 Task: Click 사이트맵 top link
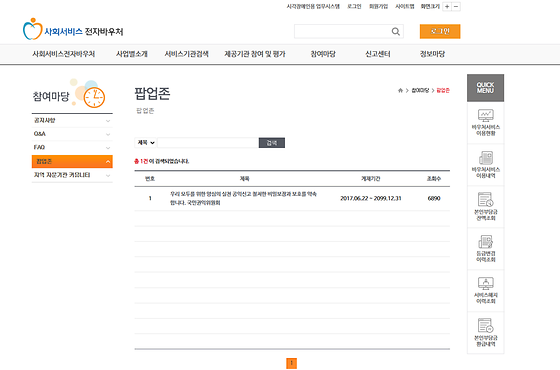405,6
